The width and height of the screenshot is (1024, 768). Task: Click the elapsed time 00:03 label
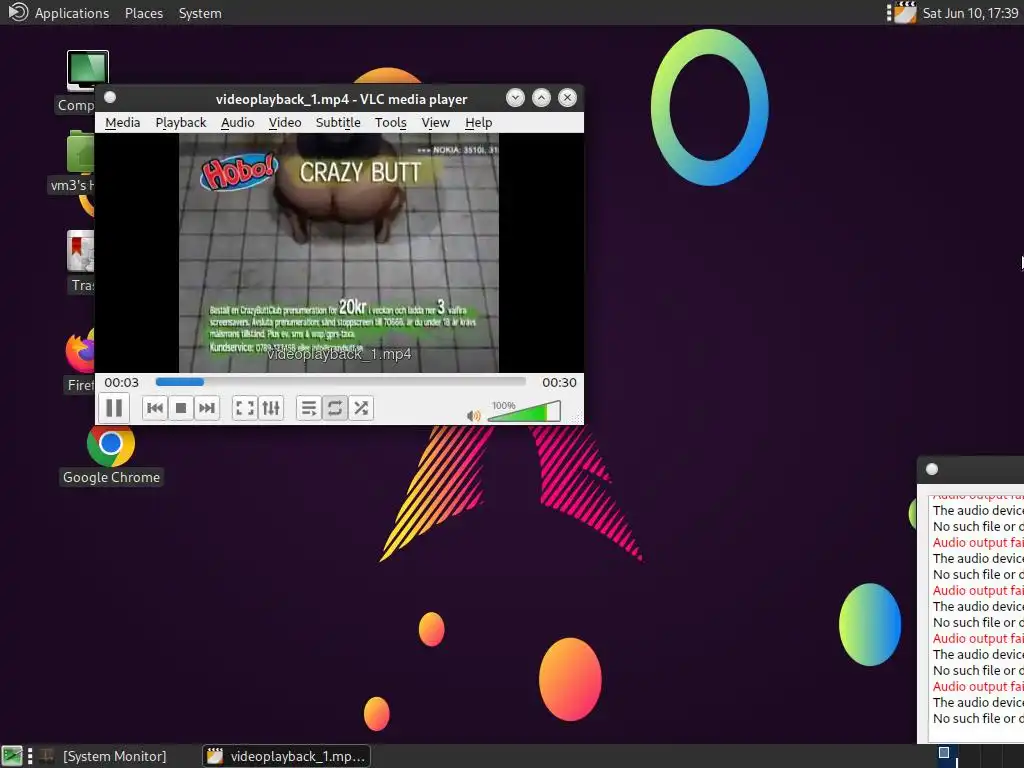121,383
